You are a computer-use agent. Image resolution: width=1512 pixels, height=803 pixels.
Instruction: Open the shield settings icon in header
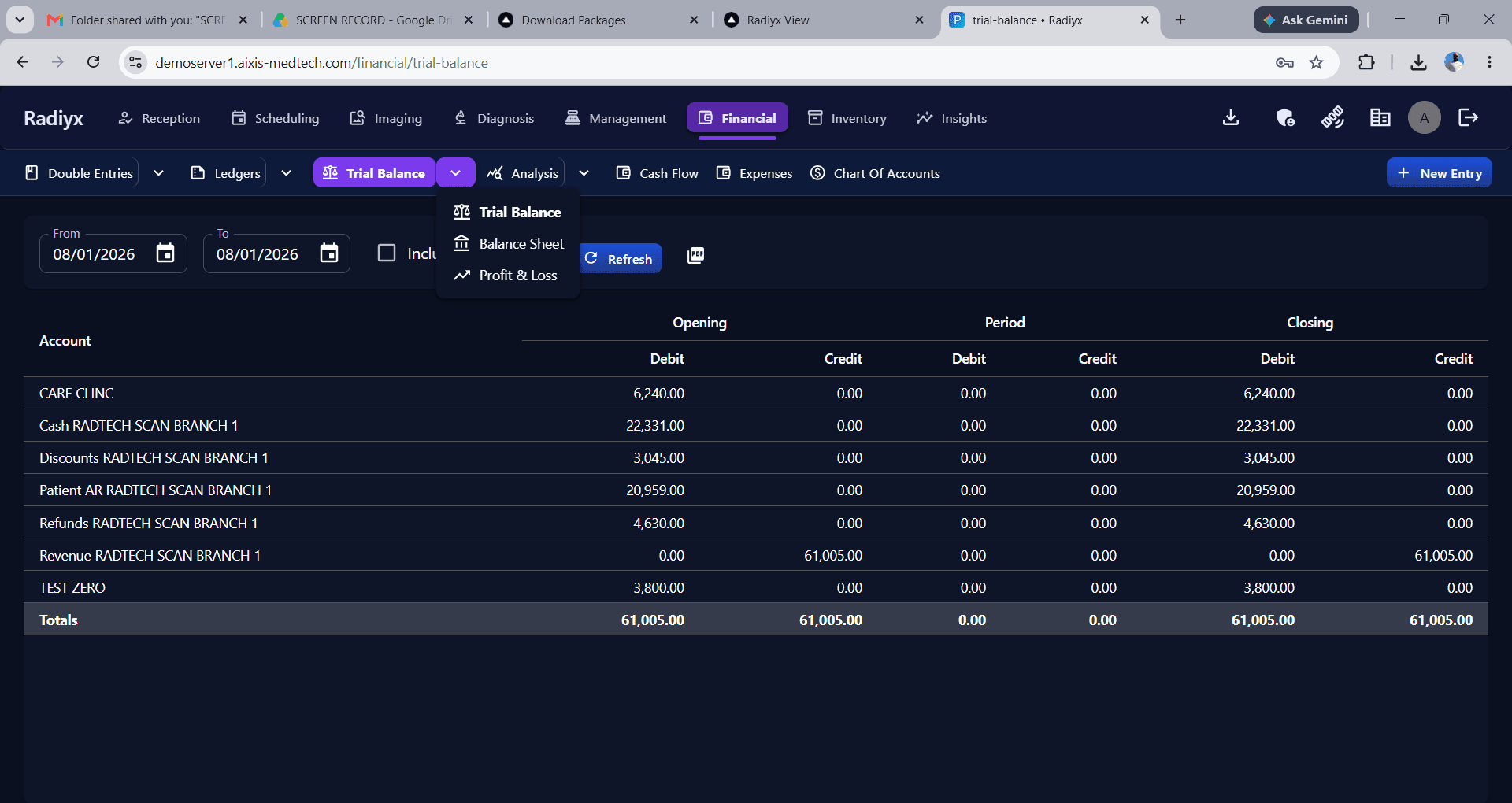tap(1285, 118)
